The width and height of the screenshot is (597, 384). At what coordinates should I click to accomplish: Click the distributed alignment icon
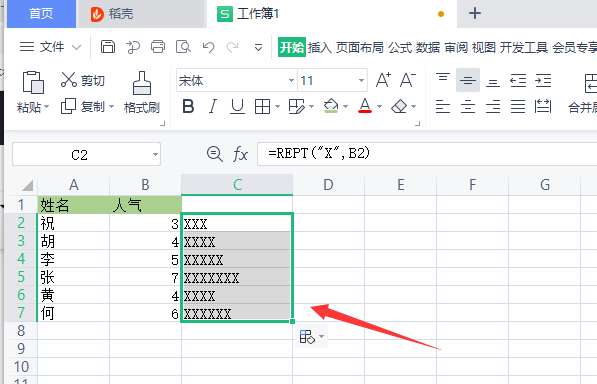pos(543,107)
